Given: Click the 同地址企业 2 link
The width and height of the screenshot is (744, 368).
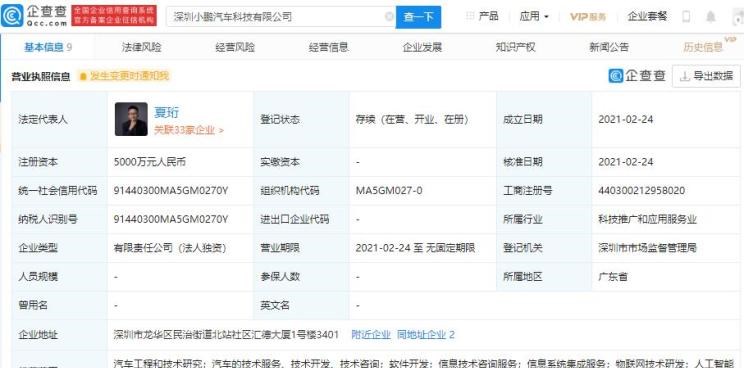Looking at the screenshot, I should (x=426, y=335).
